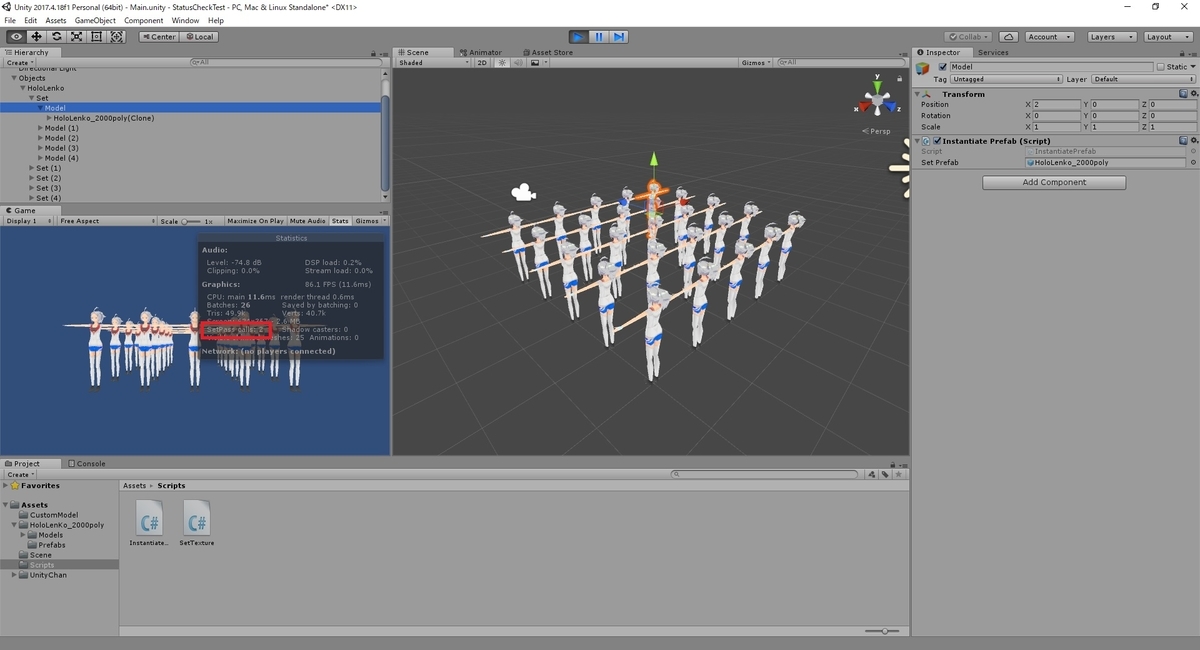
Task: Open the Free Aspect dropdown
Action: pos(106,221)
